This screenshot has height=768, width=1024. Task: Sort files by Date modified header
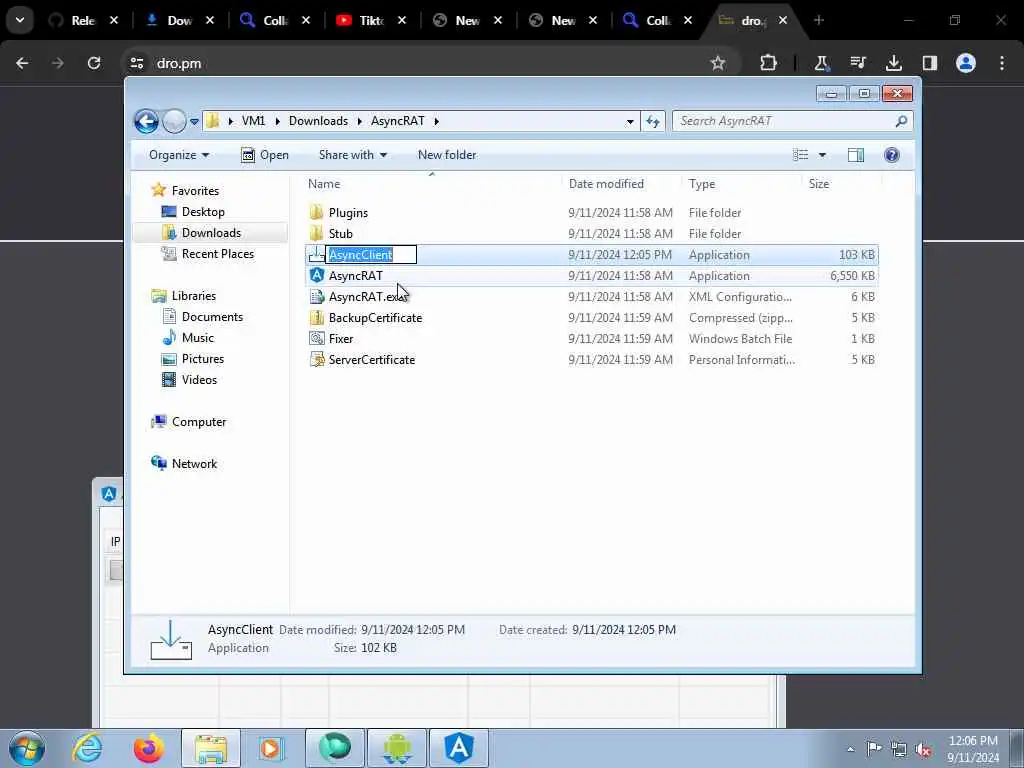click(621, 184)
